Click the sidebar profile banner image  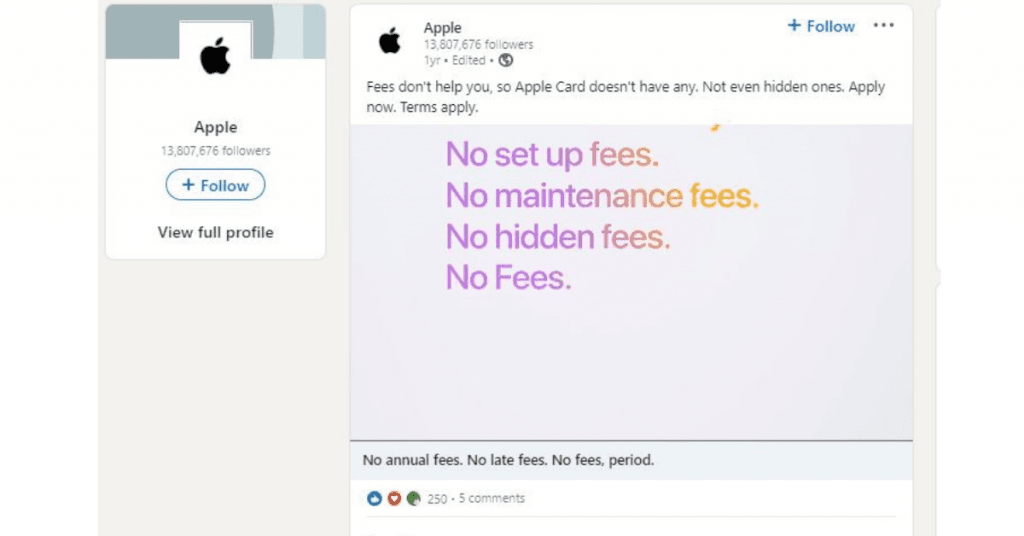pos(216,31)
